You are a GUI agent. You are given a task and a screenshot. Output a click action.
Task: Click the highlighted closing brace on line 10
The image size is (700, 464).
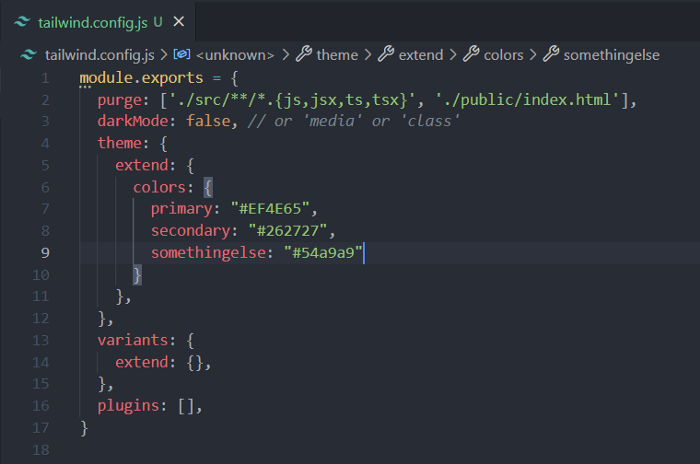click(137, 275)
